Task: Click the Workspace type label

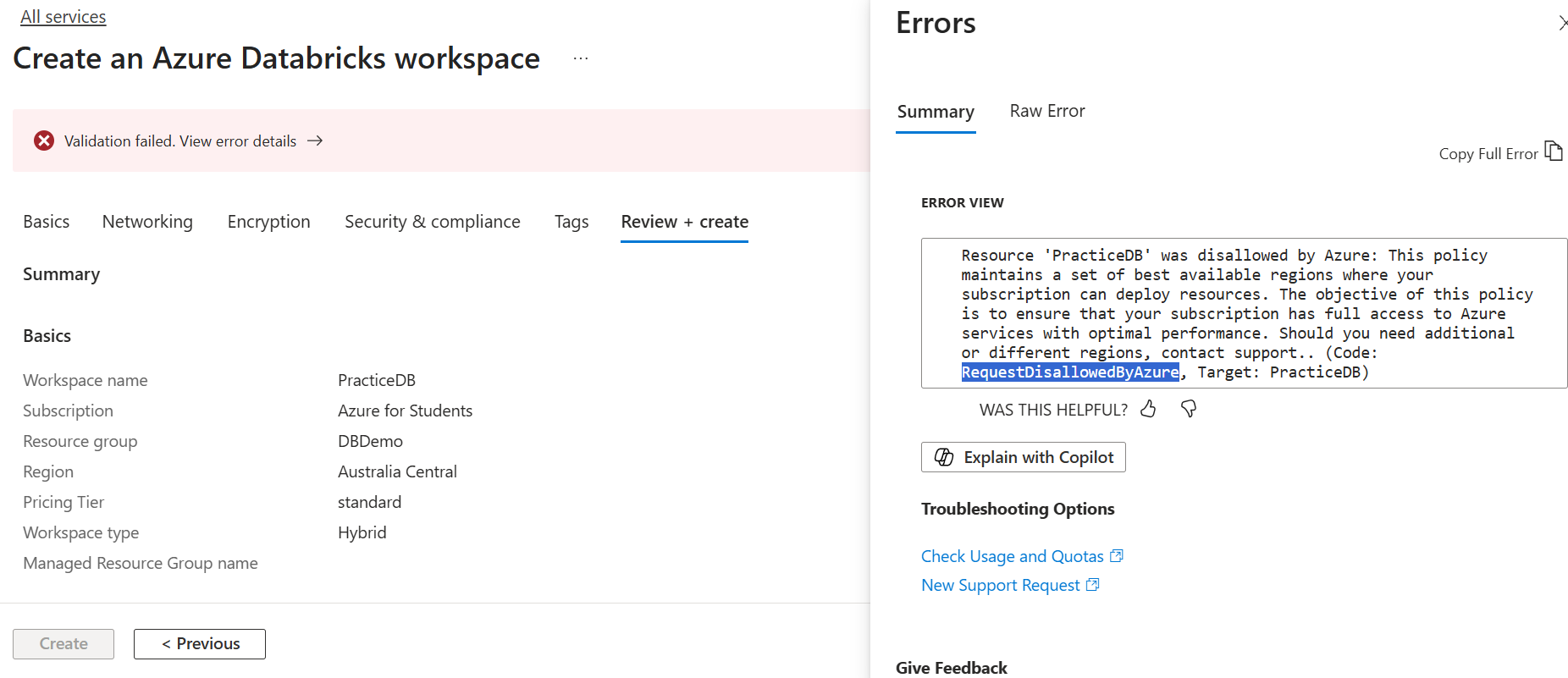Action: click(x=81, y=532)
